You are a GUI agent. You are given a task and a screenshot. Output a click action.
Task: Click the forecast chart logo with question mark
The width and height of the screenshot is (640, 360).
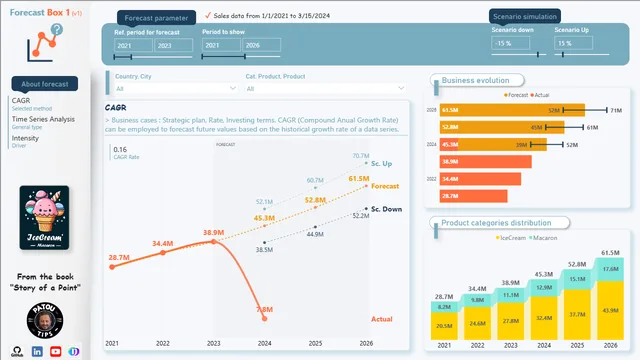tap(45, 43)
